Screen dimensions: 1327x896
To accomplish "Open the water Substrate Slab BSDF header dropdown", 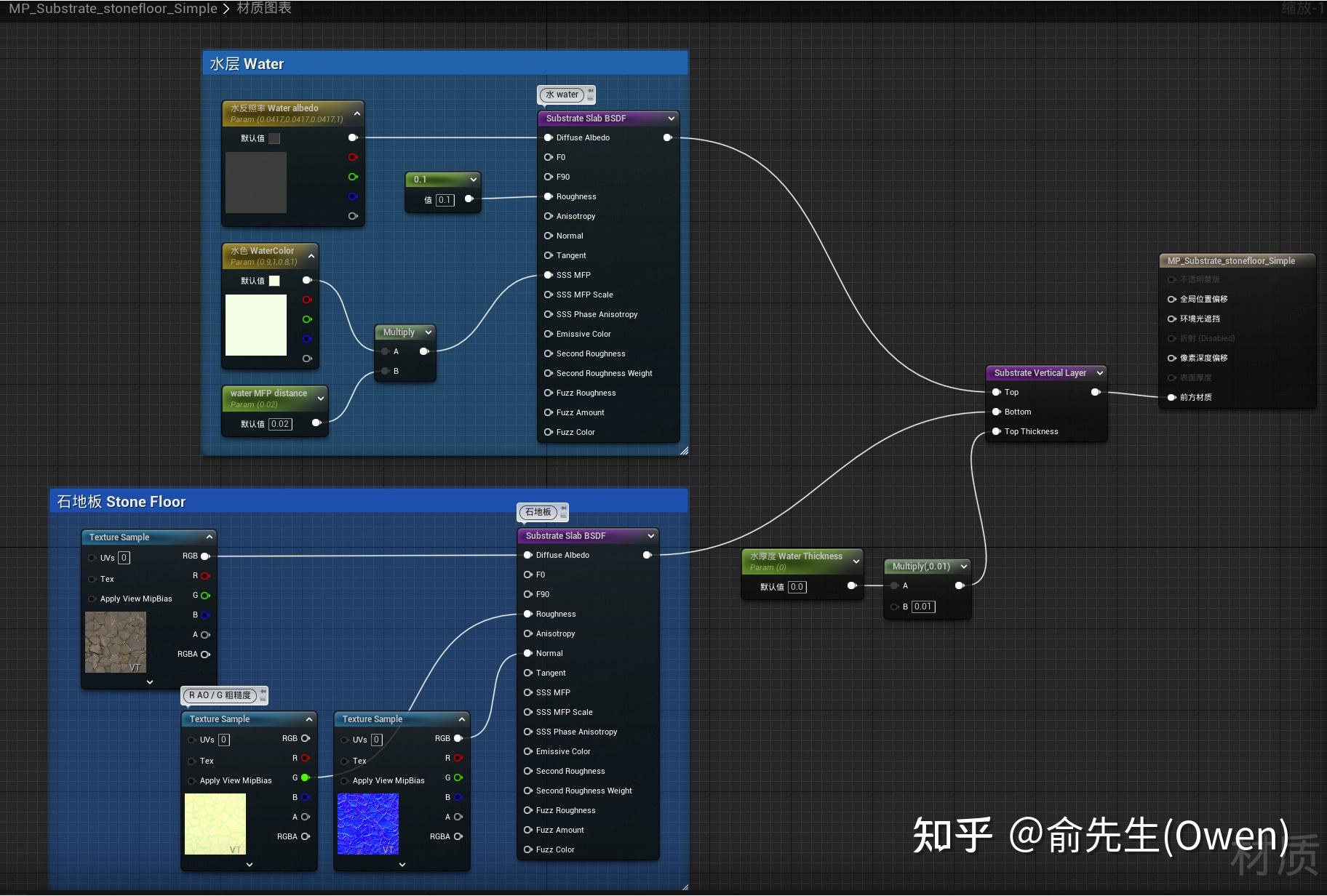I will (671, 118).
